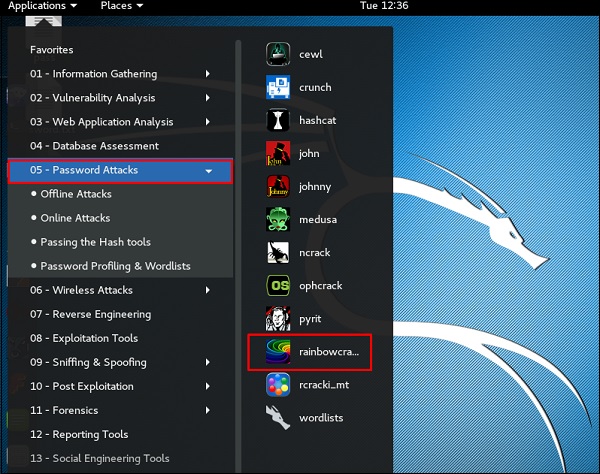The height and width of the screenshot is (474, 600).
Task: Click the hashcat icon
Action: (277, 120)
